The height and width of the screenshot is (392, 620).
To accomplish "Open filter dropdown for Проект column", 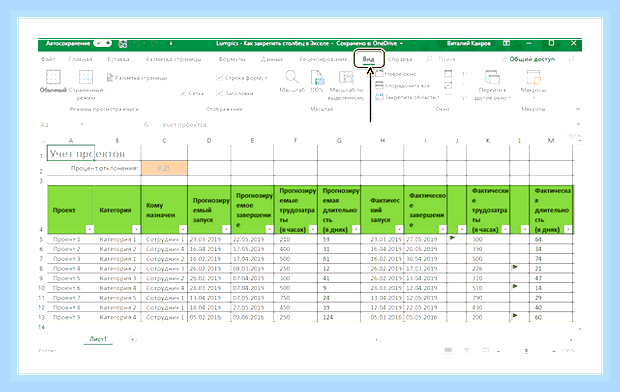I will pos(90,229).
